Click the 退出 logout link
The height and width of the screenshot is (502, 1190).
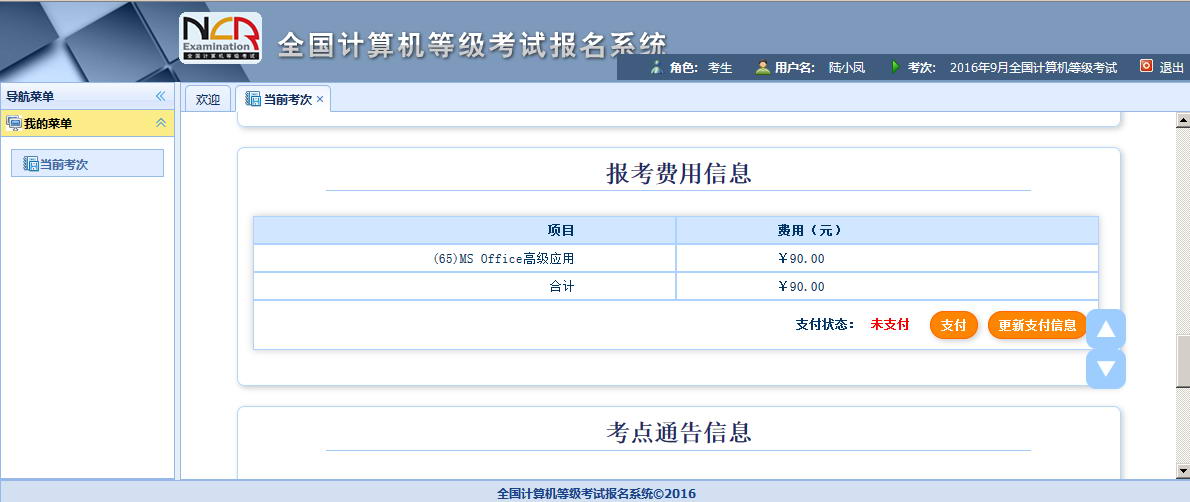tap(1171, 68)
